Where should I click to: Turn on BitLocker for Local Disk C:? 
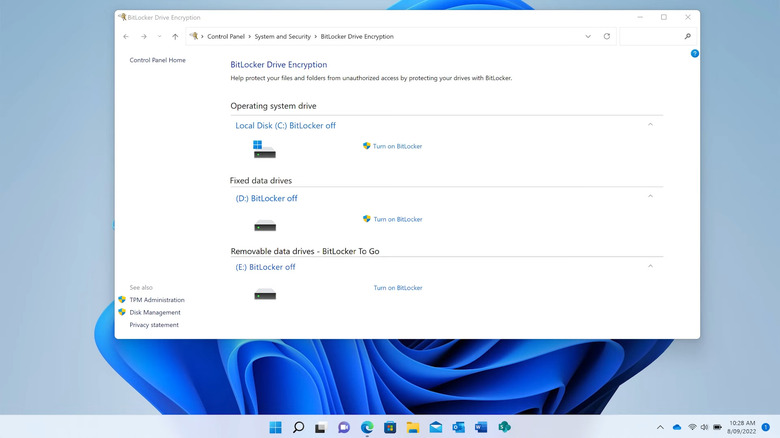397,146
